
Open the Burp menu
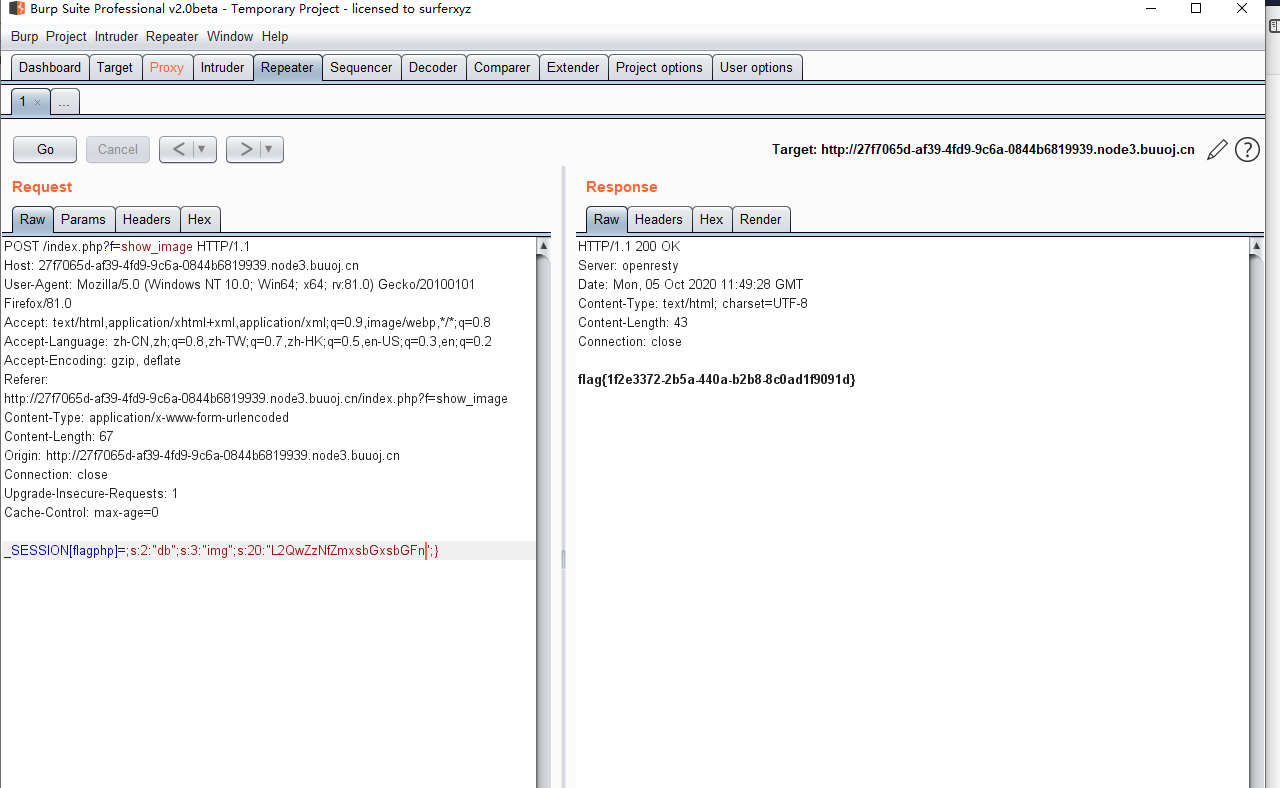(x=25, y=36)
